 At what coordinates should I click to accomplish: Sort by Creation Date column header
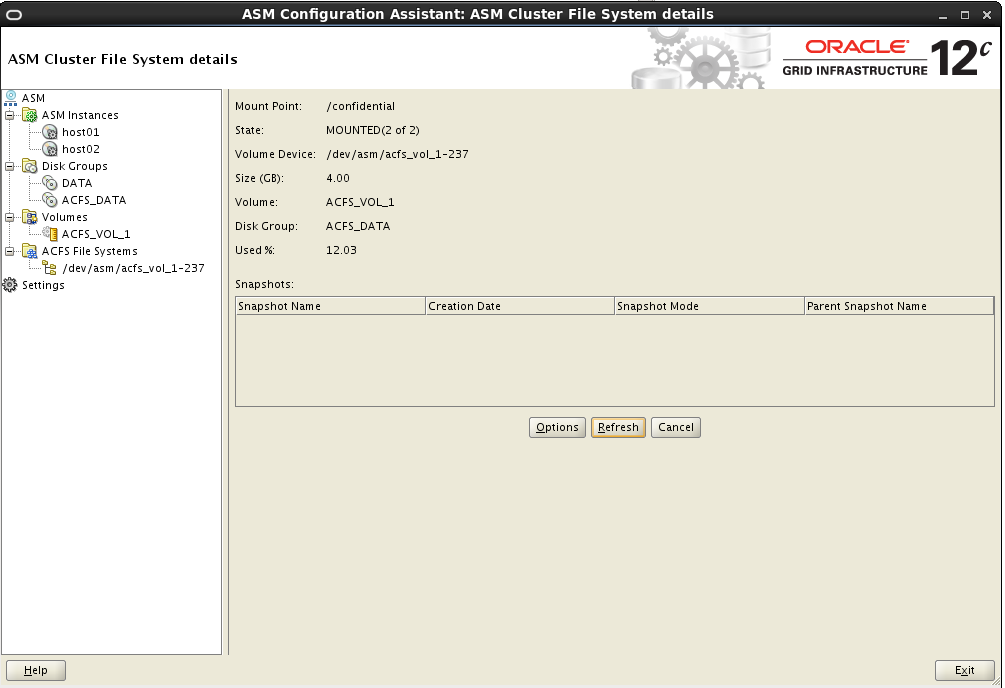[520, 306]
